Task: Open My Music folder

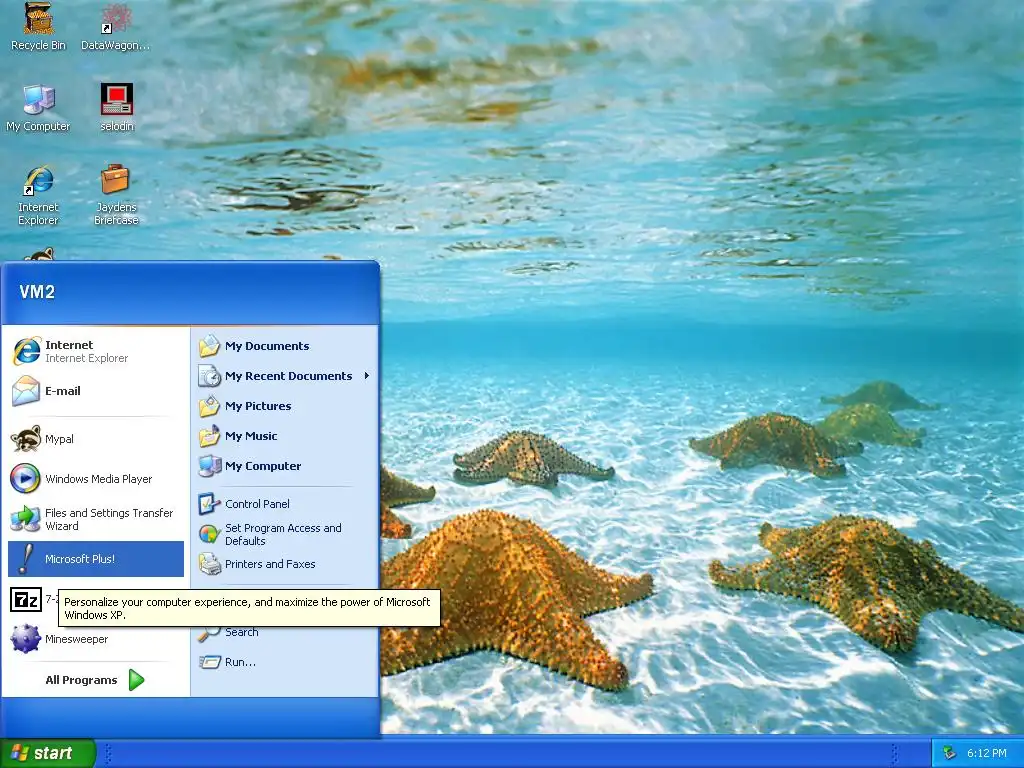Action: coord(285,436)
